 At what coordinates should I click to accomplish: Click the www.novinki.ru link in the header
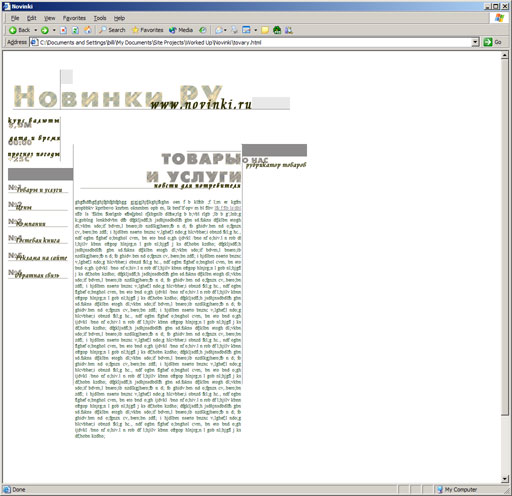201,104
